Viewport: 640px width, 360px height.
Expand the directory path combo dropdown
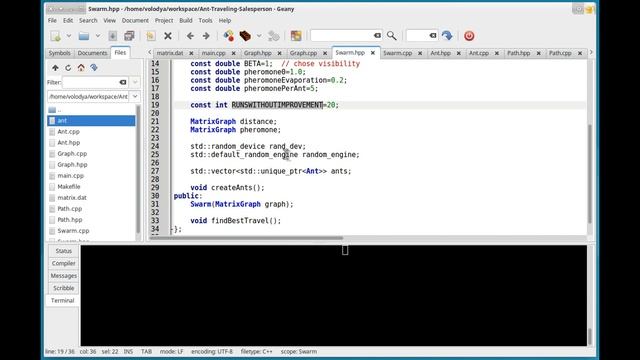pyautogui.click(x=135, y=97)
